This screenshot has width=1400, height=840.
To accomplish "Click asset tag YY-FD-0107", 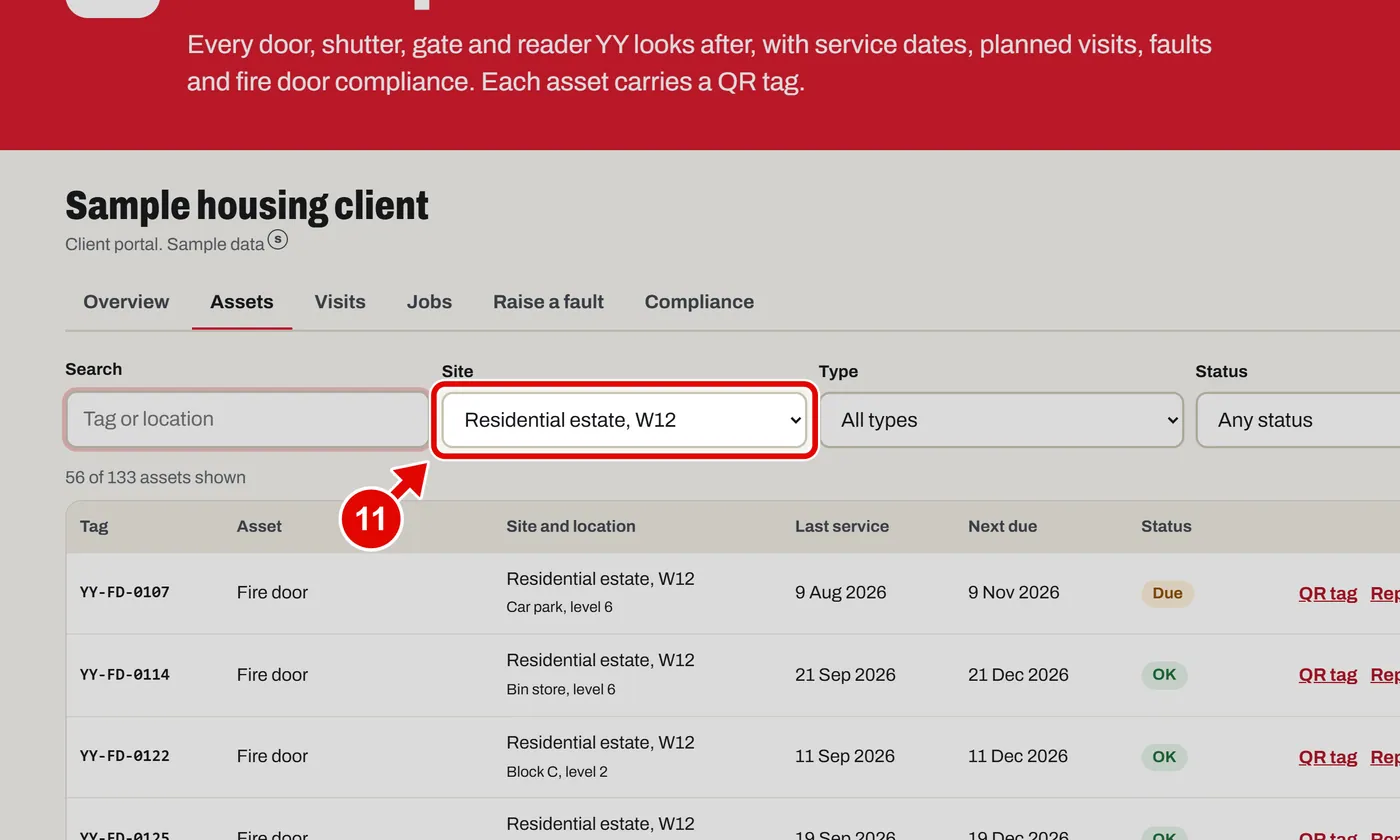I will point(125,592).
